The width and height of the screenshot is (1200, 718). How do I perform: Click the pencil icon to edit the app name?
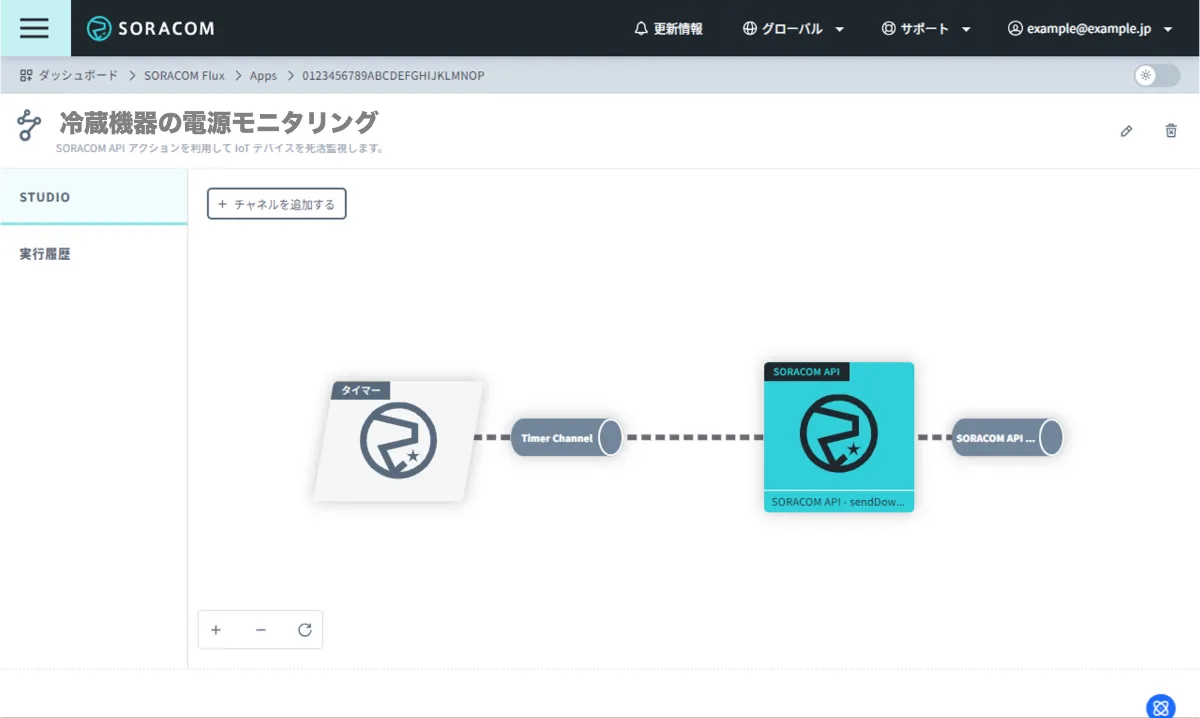coord(1126,131)
